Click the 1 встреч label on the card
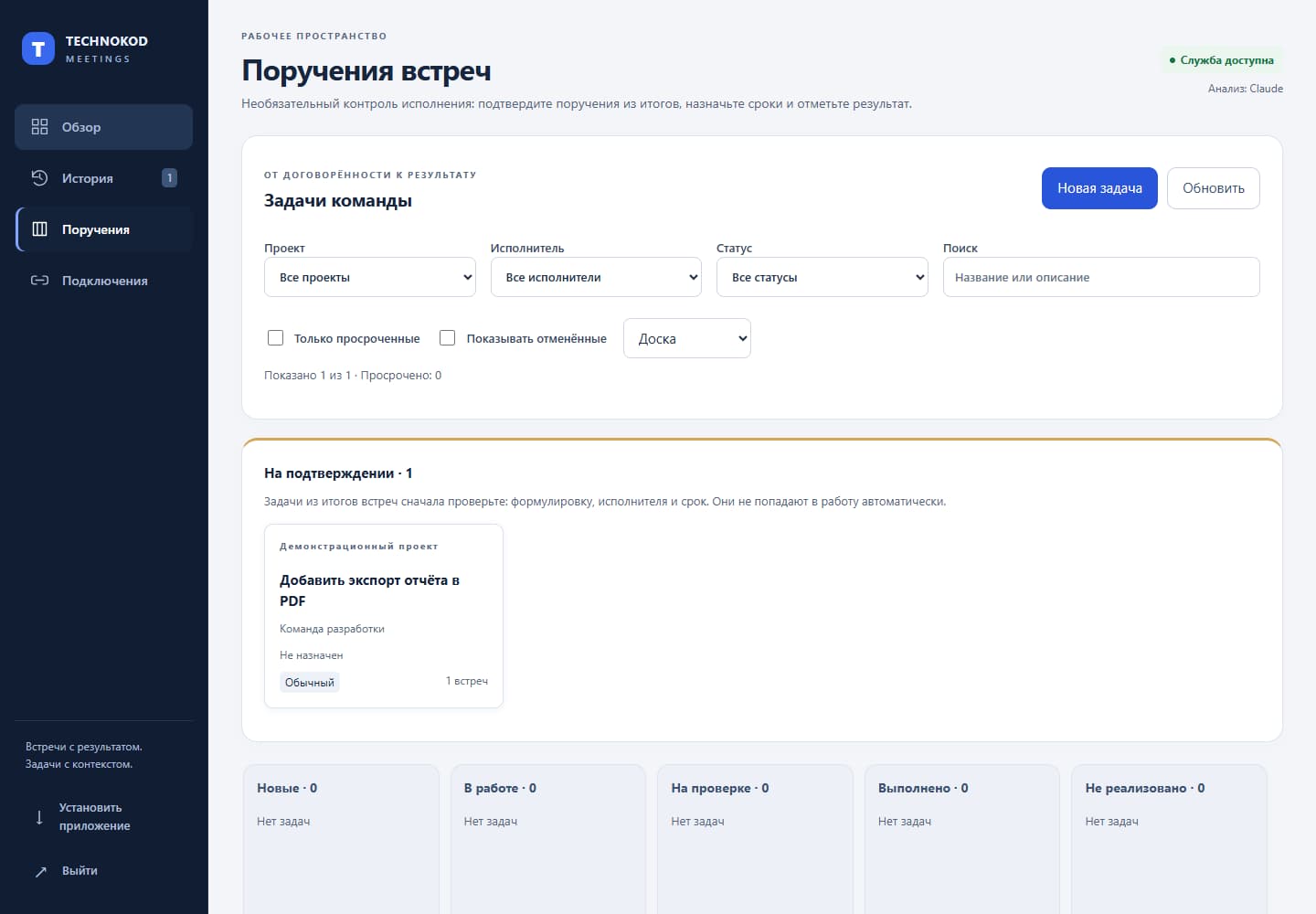 pyautogui.click(x=467, y=681)
